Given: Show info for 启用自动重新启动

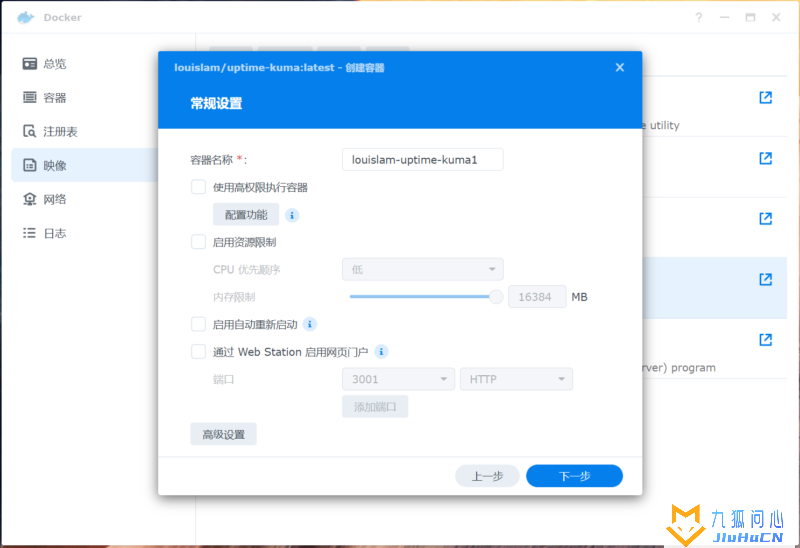Looking at the screenshot, I should [310, 324].
